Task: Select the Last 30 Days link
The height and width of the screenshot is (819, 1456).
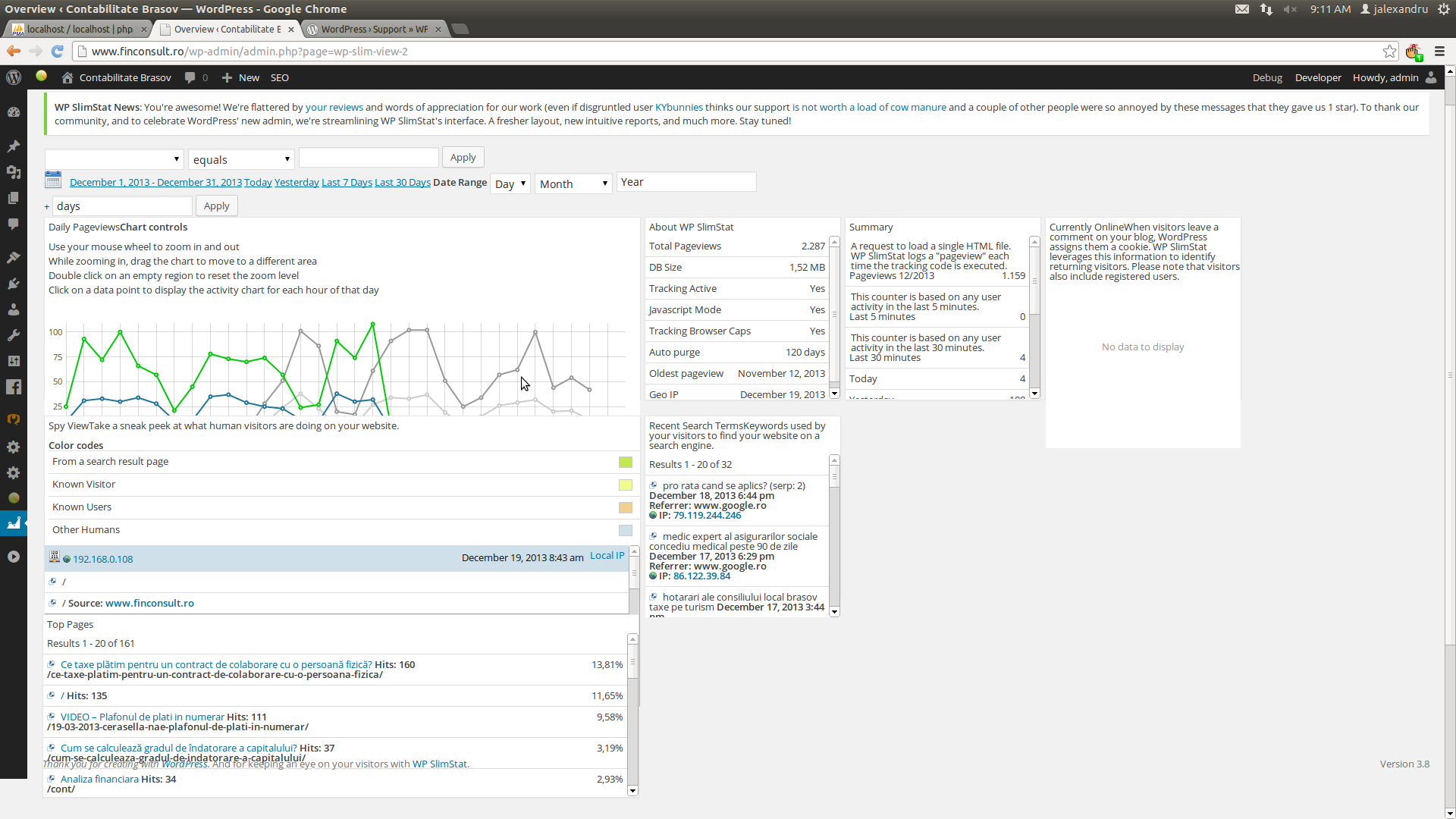Action: click(403, 182)
